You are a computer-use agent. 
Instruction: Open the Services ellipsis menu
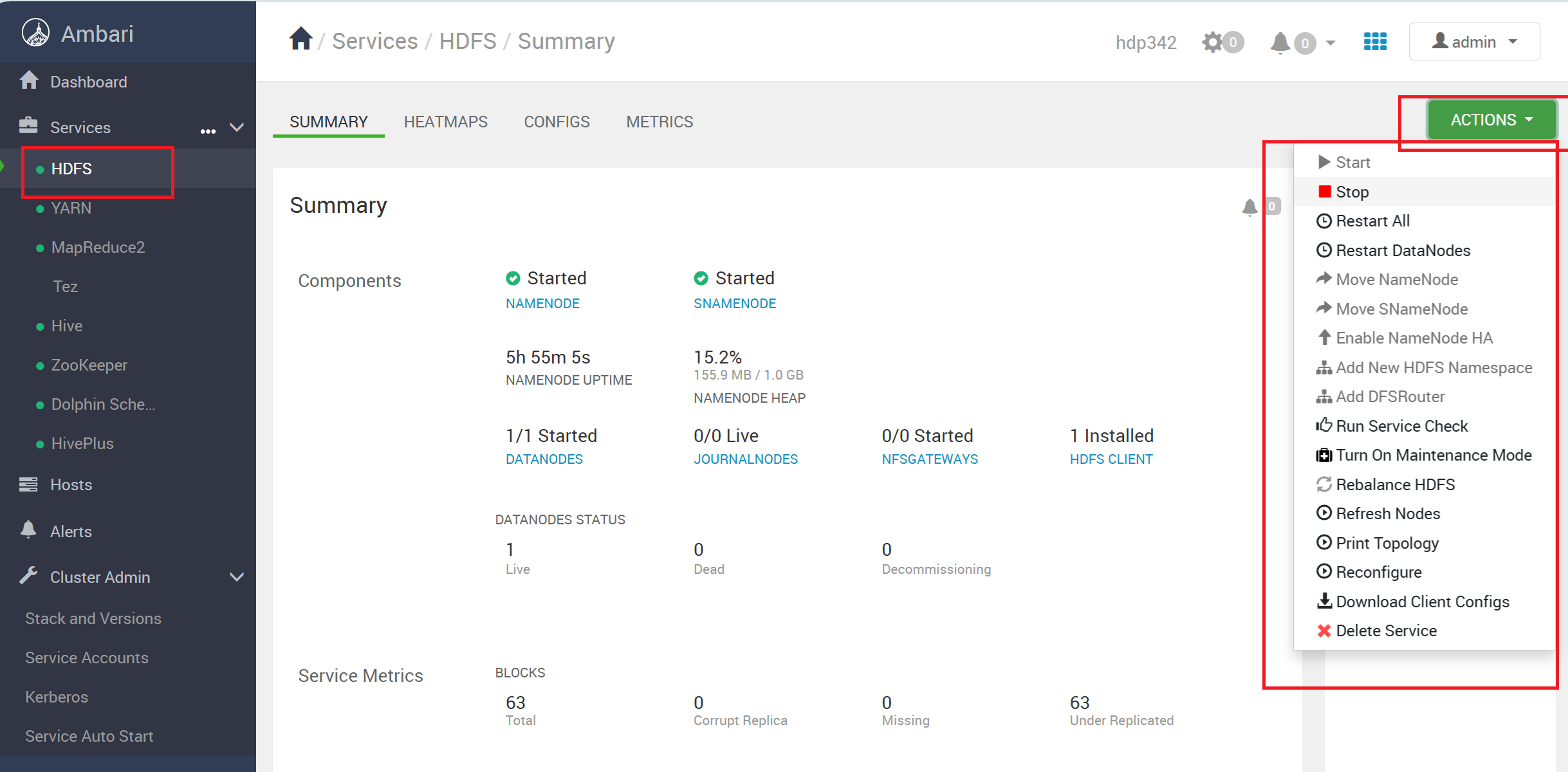[208, 131]
